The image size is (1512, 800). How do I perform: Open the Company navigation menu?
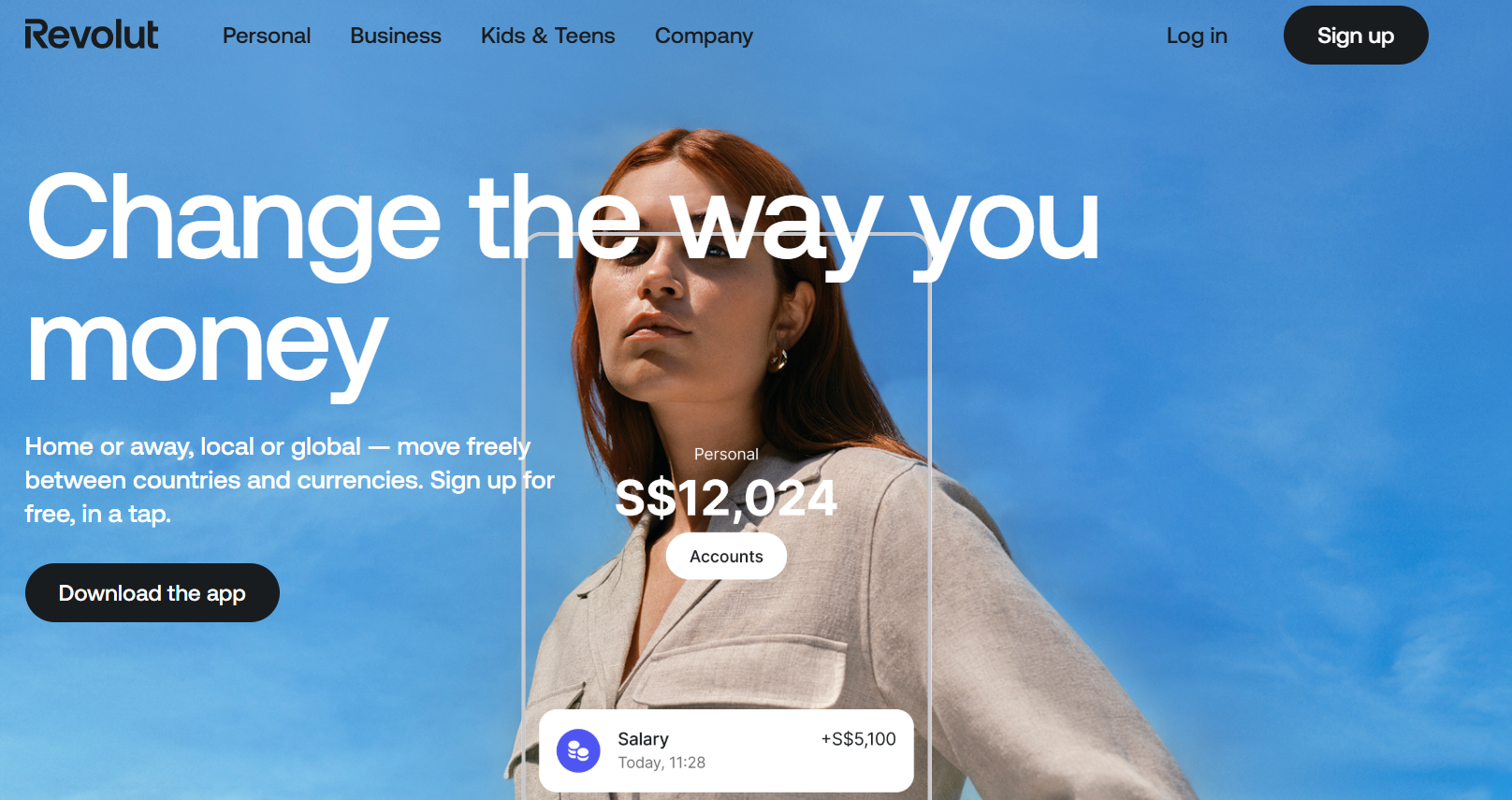[x=704, y=36]
